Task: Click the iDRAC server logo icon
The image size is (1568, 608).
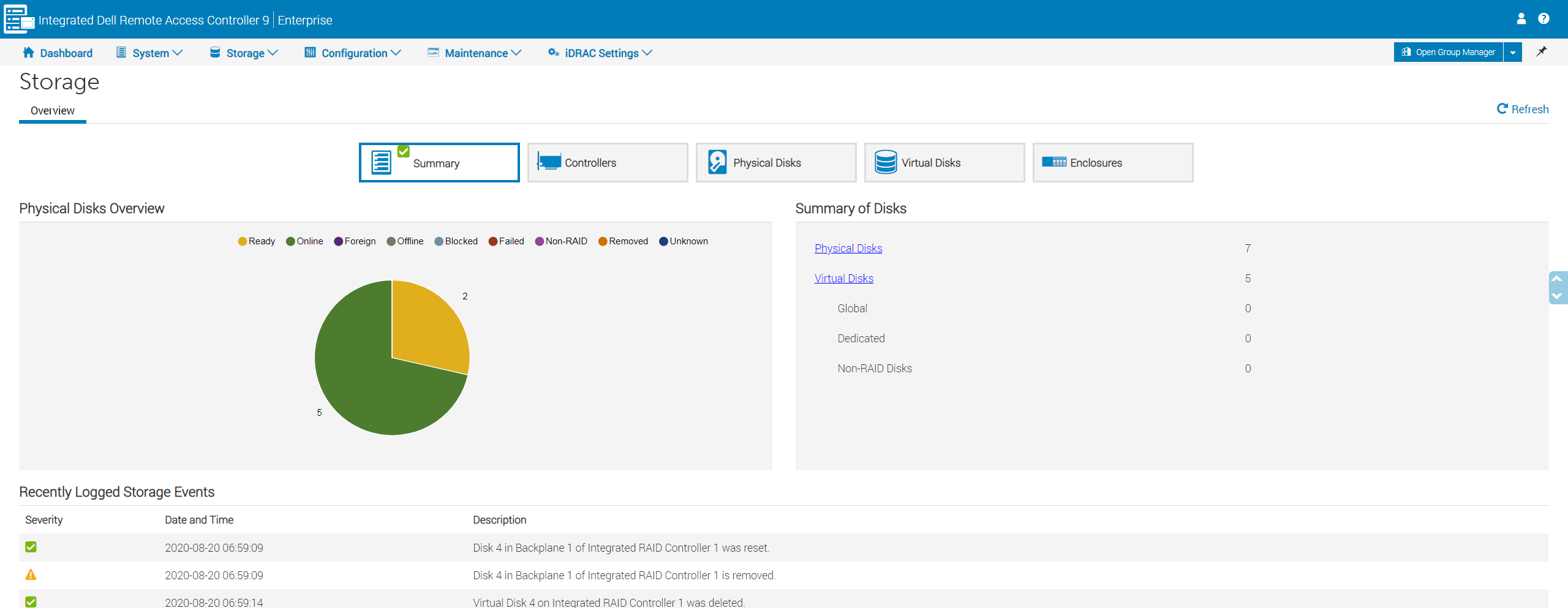Action: click(x=18, y=19)
